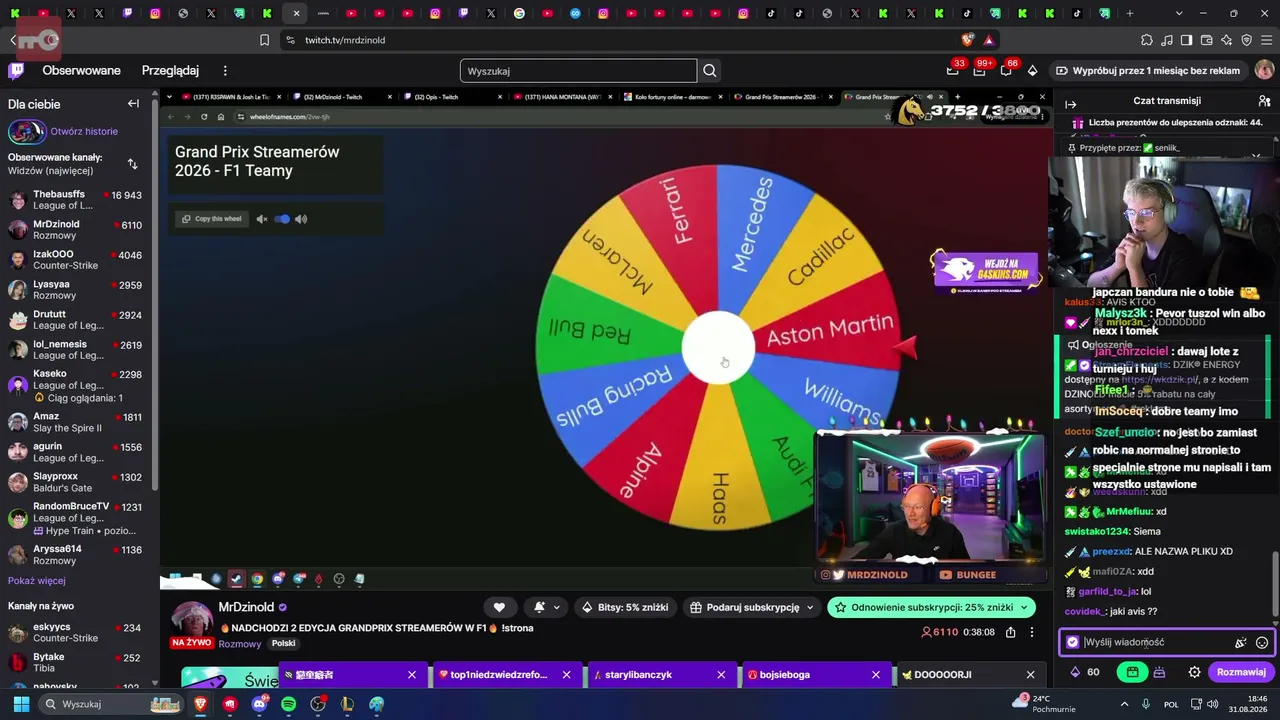Click the heart follow button for MrDzinold
Viewport: 1280px width, 720px height.
click(499, 607)
